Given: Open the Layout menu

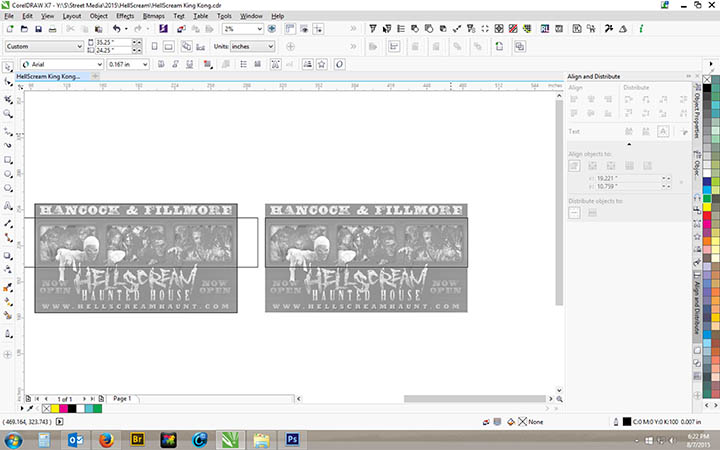Looking at the screenshot, I should (72, 16).
